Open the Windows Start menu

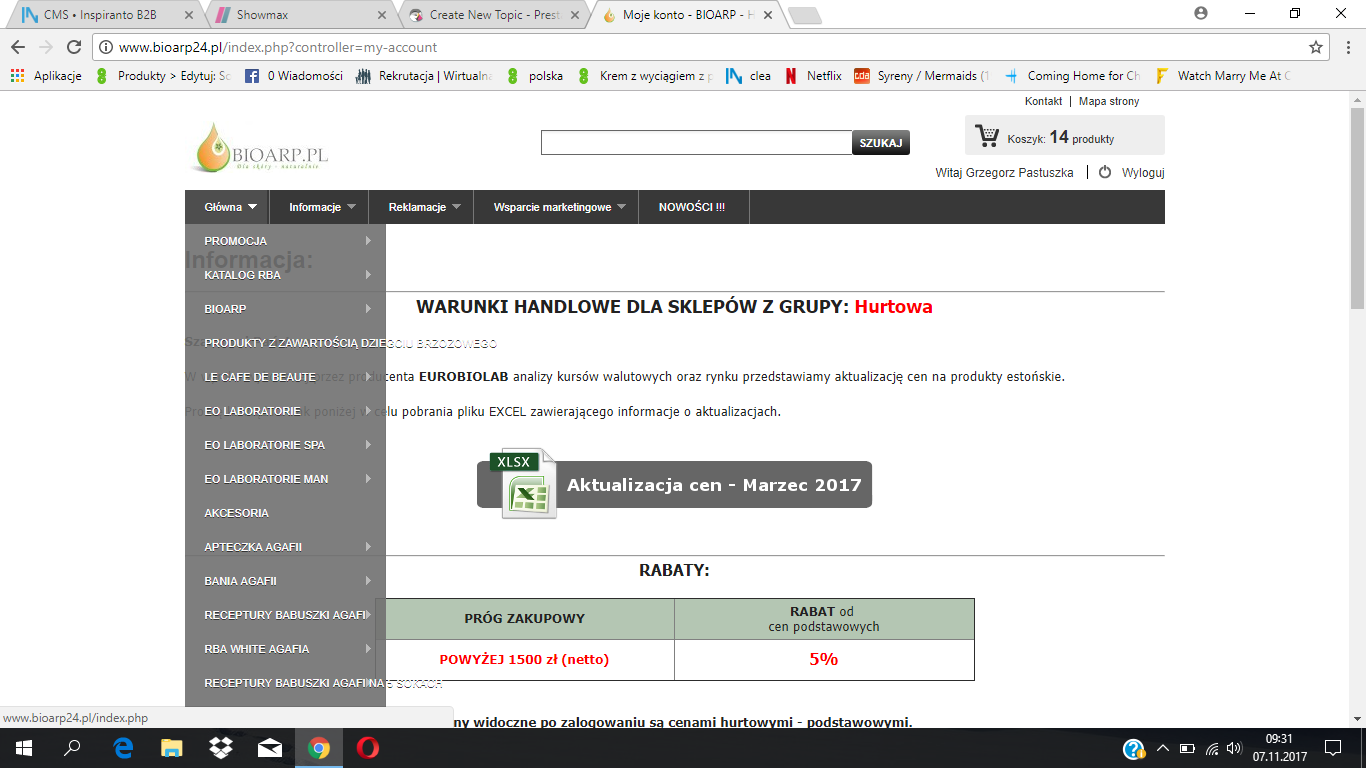(x=22, y=748)
